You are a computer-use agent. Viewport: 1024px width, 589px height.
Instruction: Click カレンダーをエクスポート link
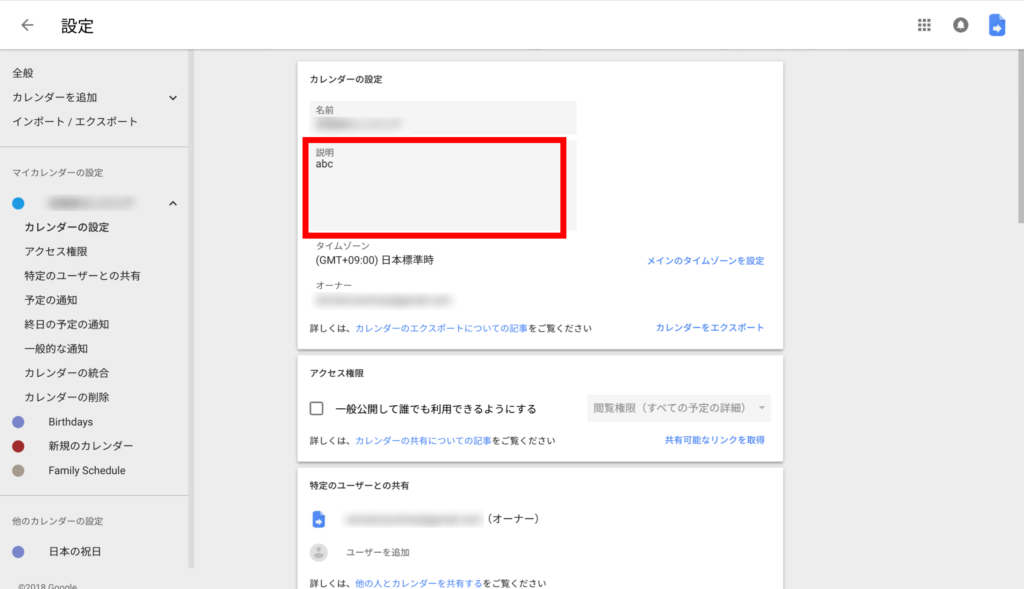click(709, 328)
